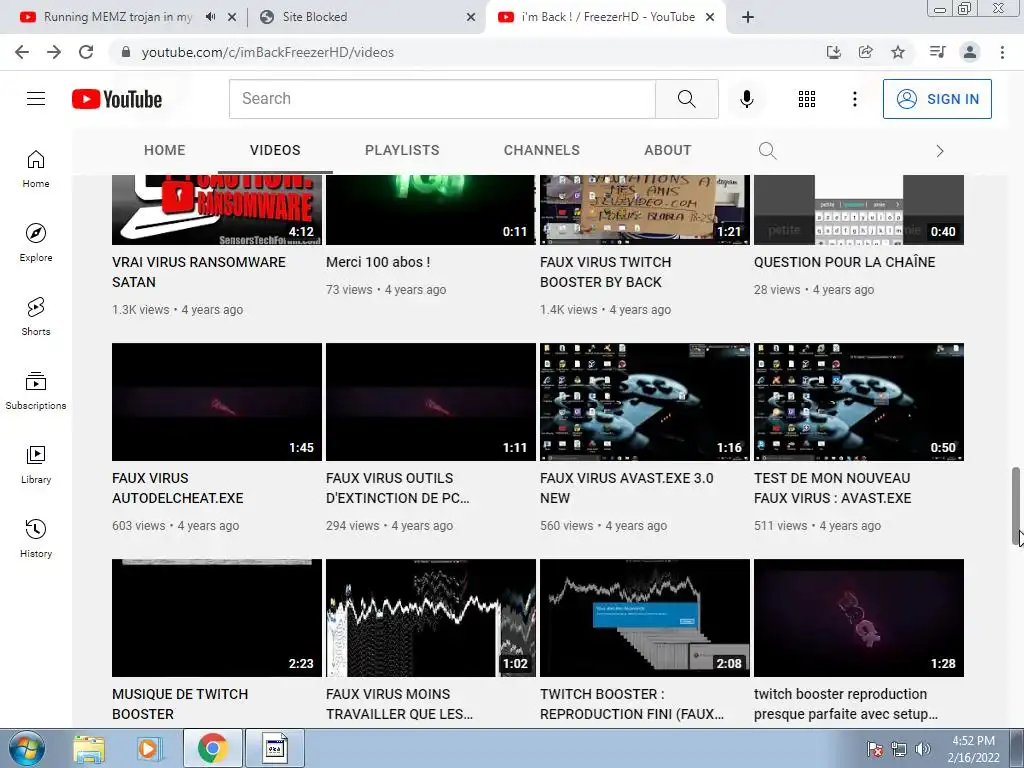Open MUSIQUE DE TWITCH BOOSTER title

(180, 704)
